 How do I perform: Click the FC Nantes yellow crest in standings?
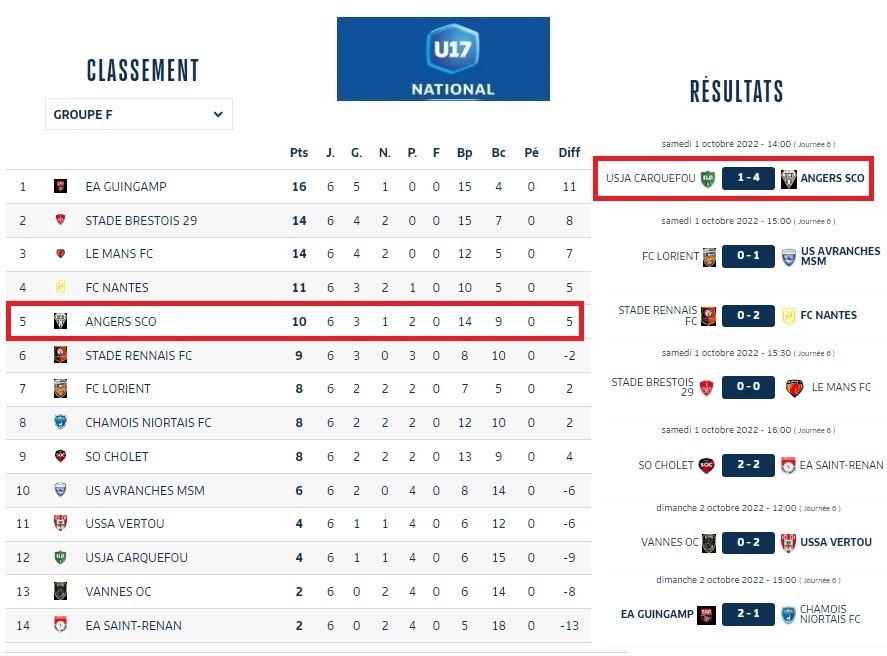pos(60,288)
